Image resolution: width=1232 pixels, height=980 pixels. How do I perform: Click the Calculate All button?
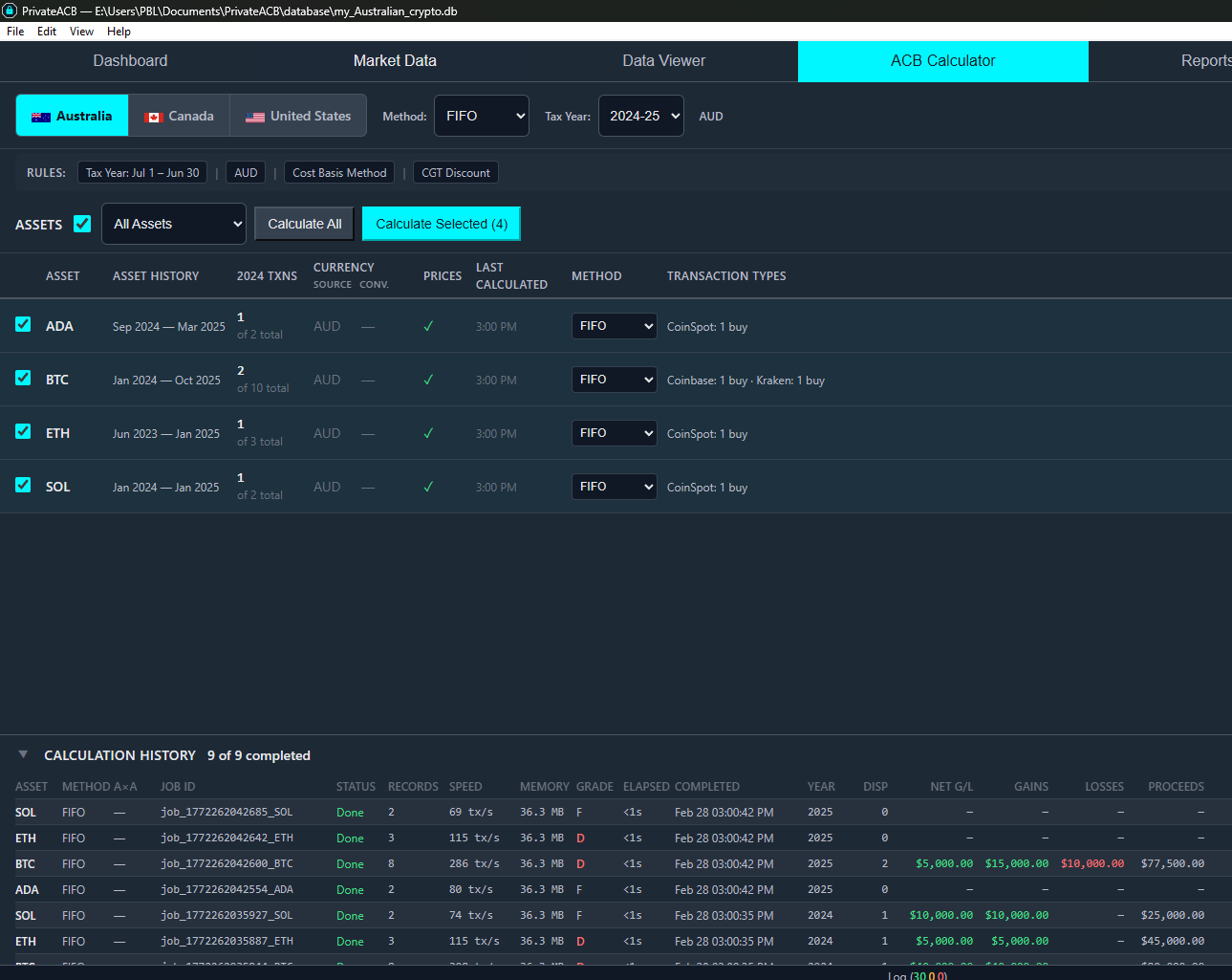click(x=304, y=224)
